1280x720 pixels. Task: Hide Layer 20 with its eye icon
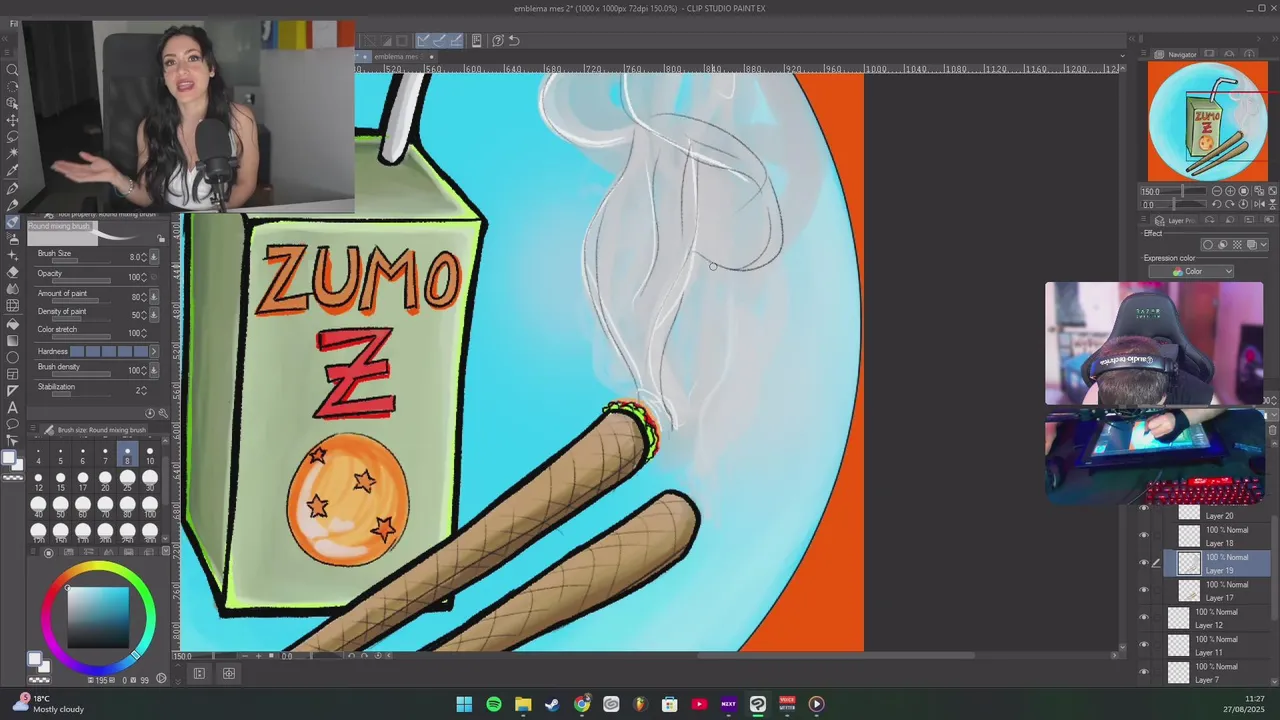click(1144, 509)
